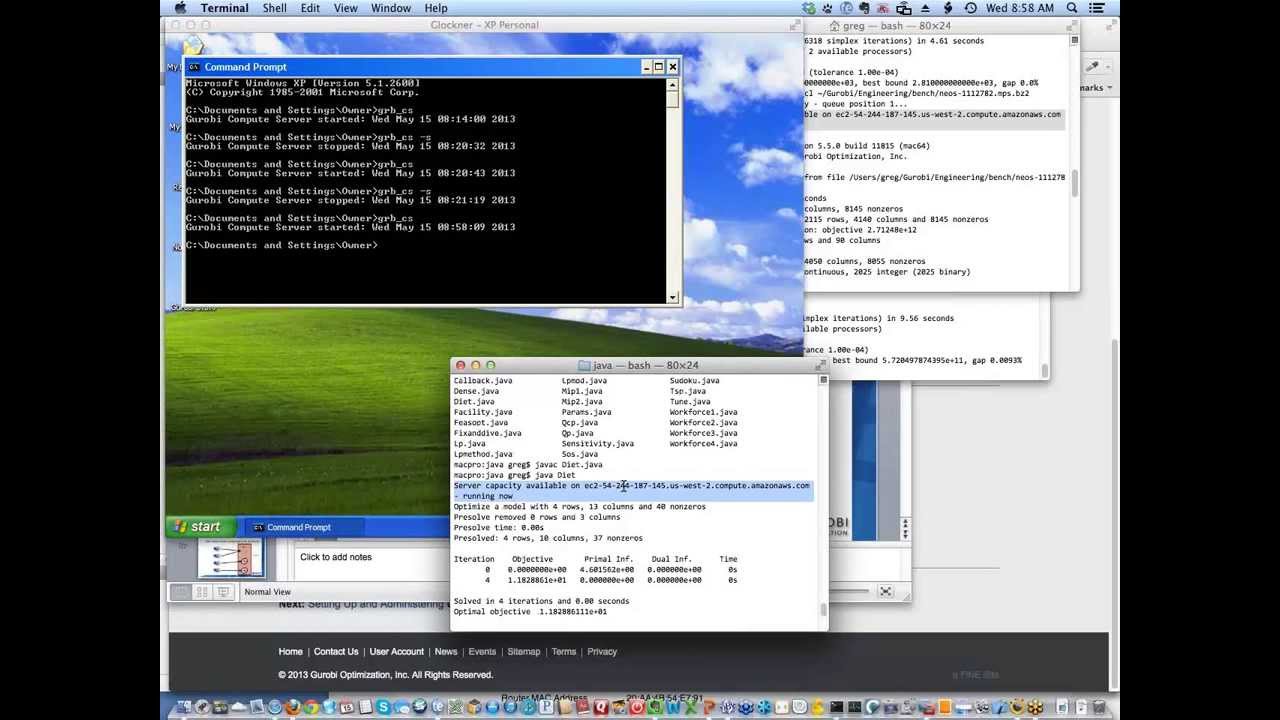
Task: Open Finder from the Dock
Action: [186, 708]
